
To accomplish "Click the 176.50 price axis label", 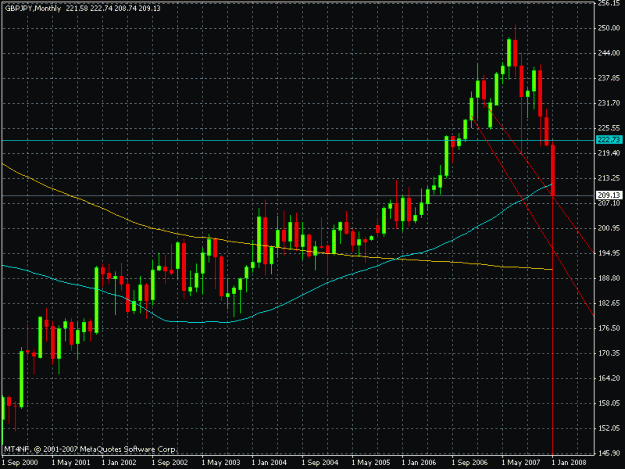I will coord(609,328).
